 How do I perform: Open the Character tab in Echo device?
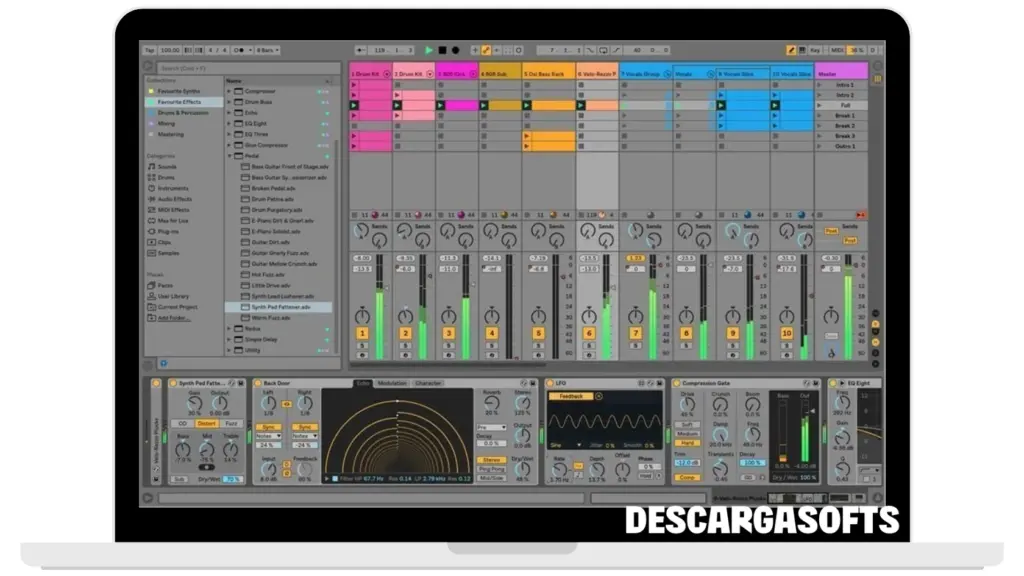coord(428,383)
